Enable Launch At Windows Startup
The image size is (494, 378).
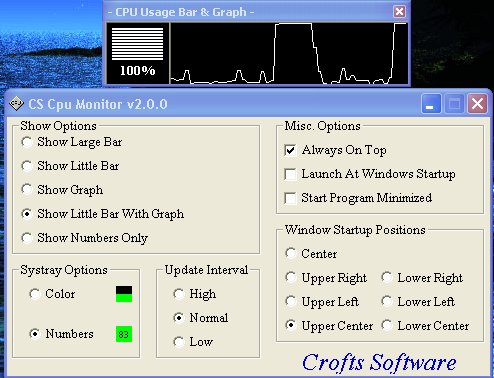click(290, 174)
